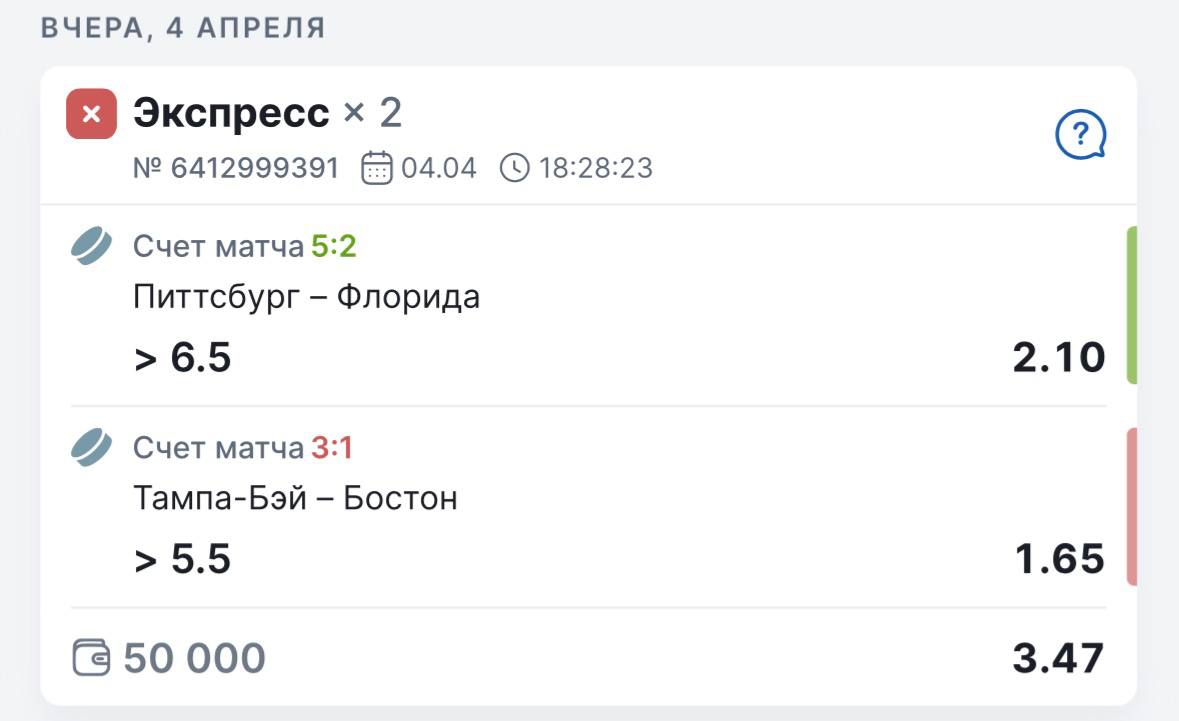Click the hockey puck icon for Тампа-Бэй – Бостон
Viewport: 1179px width, 721px height.
(x=92, y=447)
